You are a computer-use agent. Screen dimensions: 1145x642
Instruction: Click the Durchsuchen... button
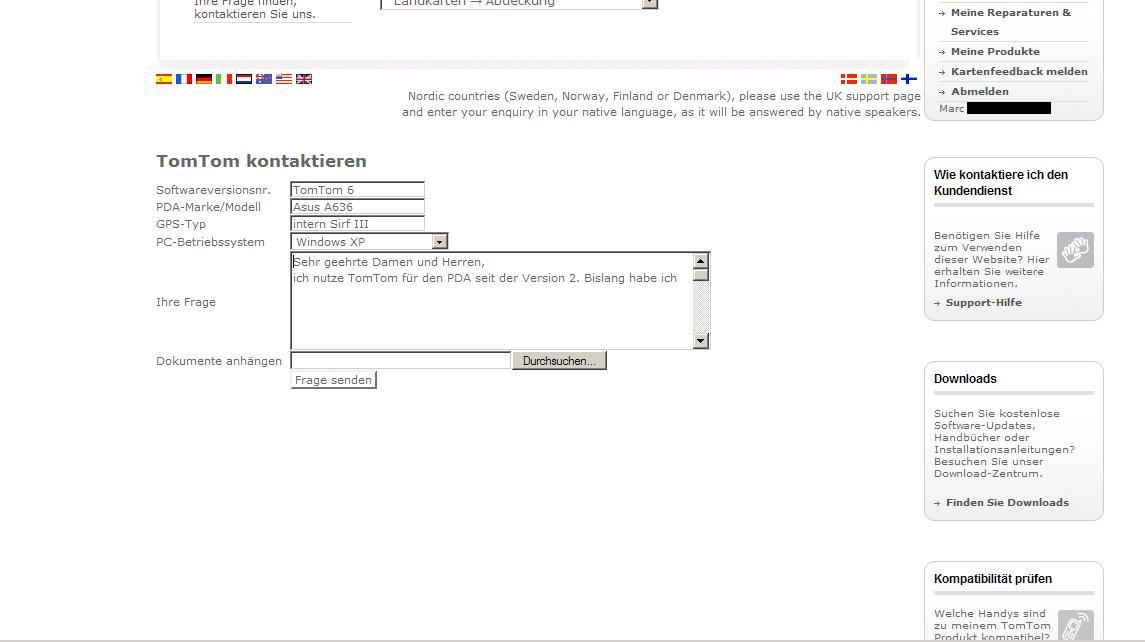tap(559, 361)
